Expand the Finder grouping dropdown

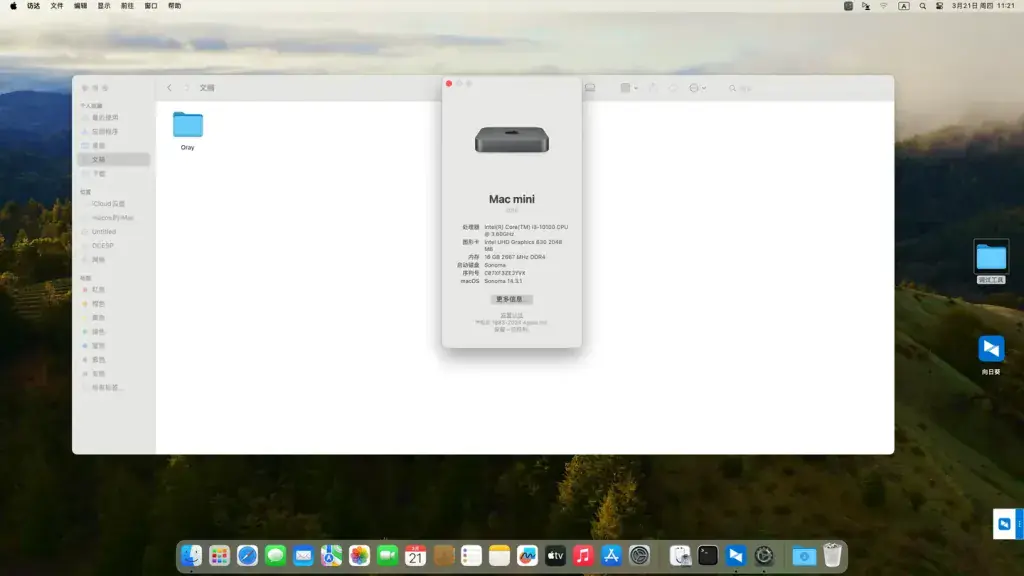pyautogui.click(x=629, y=88)
